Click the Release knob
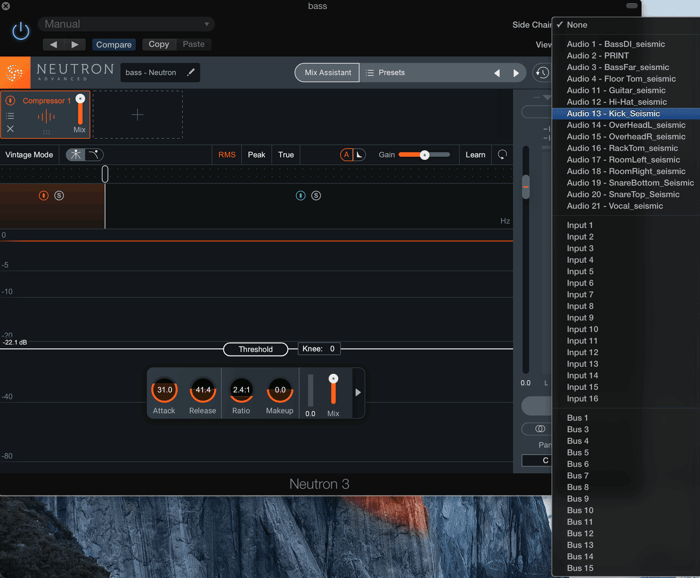 (x=203, y=390)
